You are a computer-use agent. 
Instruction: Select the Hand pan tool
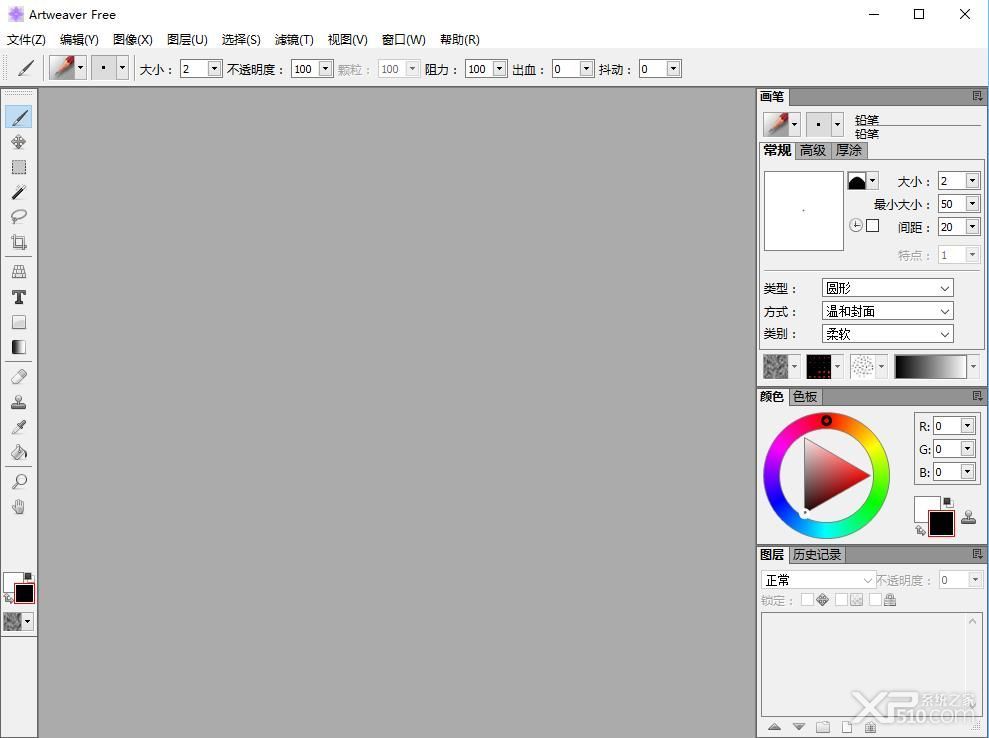coord(19,507)
